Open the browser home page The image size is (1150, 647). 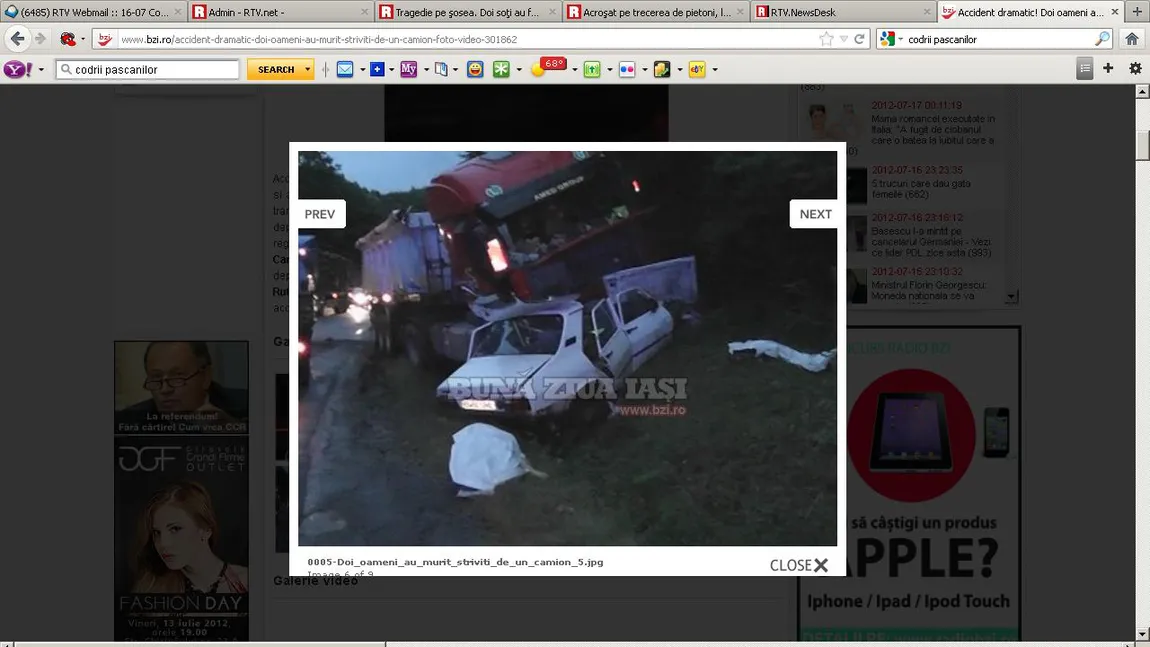[x=1132, y=39]
